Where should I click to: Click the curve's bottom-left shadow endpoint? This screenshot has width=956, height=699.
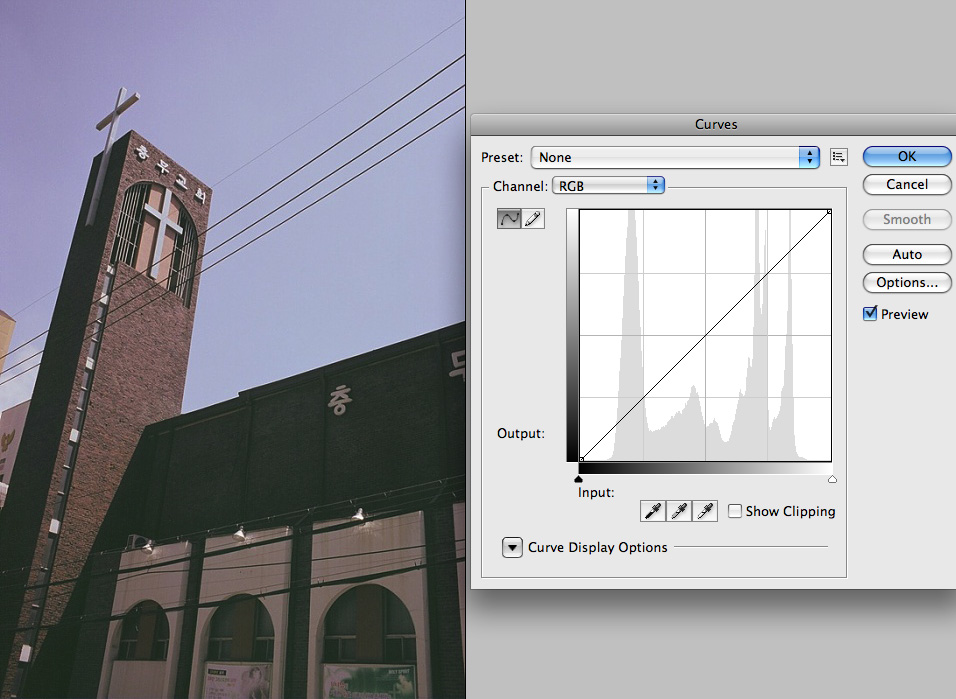581,459
